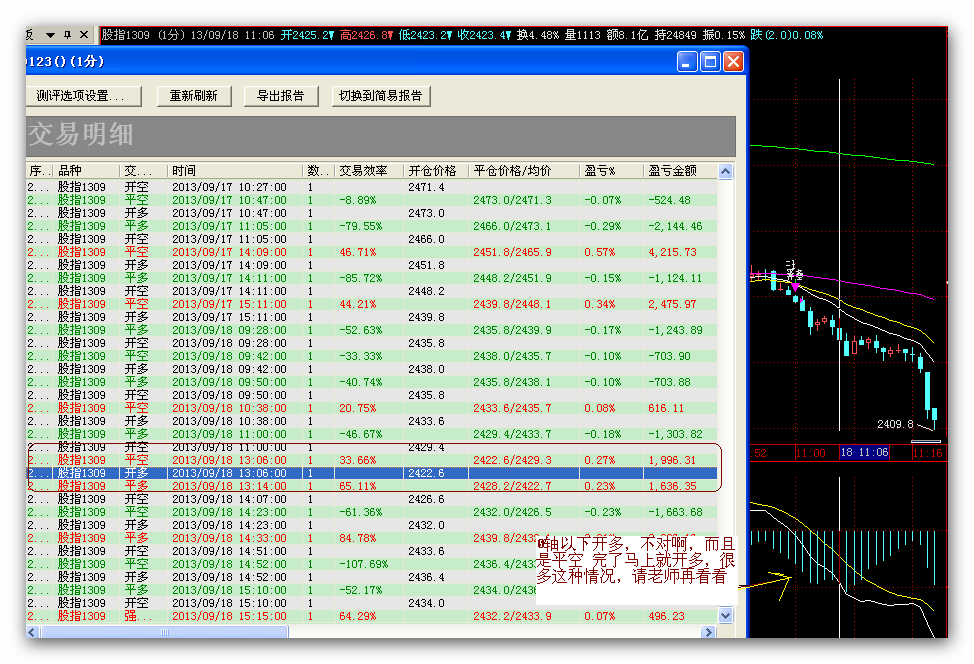Image resolution: width=974 pixels, height=664 pixels.
Task: Click the horizontal scrollbar thumb
Action: 165,632
